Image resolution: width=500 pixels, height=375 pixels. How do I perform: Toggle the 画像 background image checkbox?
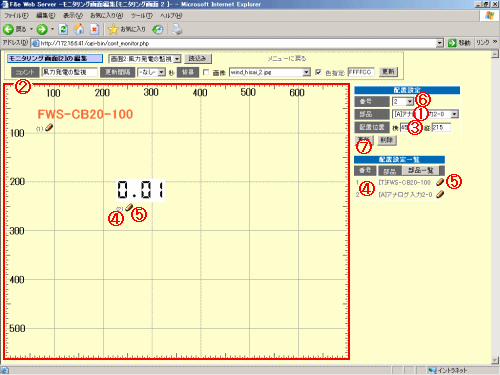(x=206, y=72)
